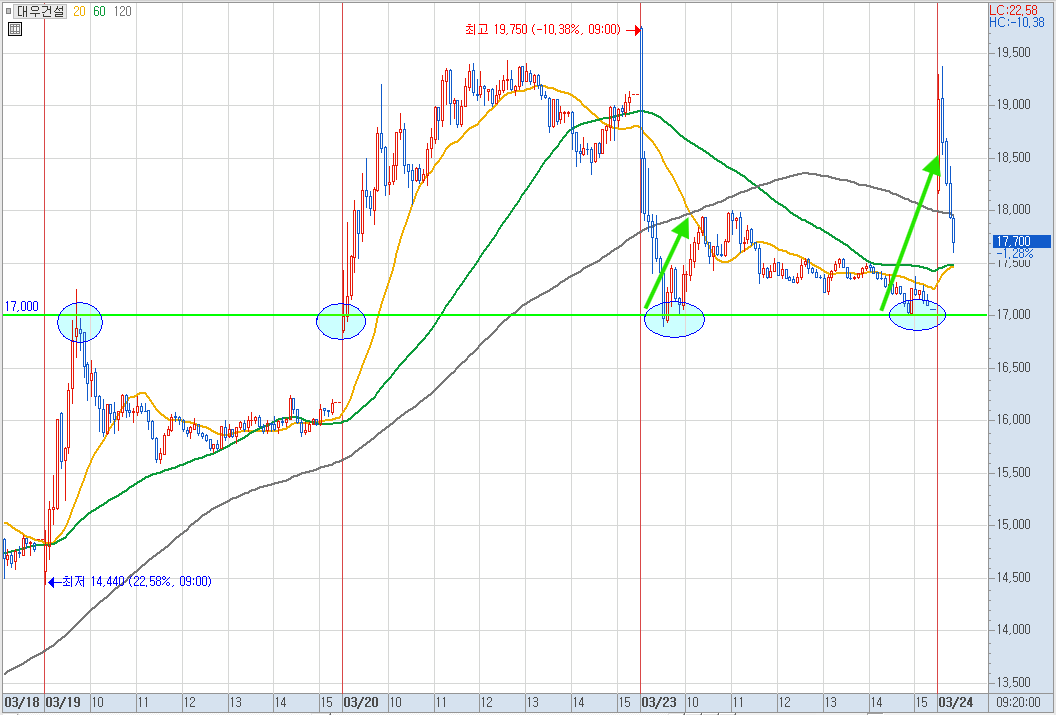Toggle the small square box beside 대우건설
This screenshot has width=1056, height=715.
[x=8, y=11]
